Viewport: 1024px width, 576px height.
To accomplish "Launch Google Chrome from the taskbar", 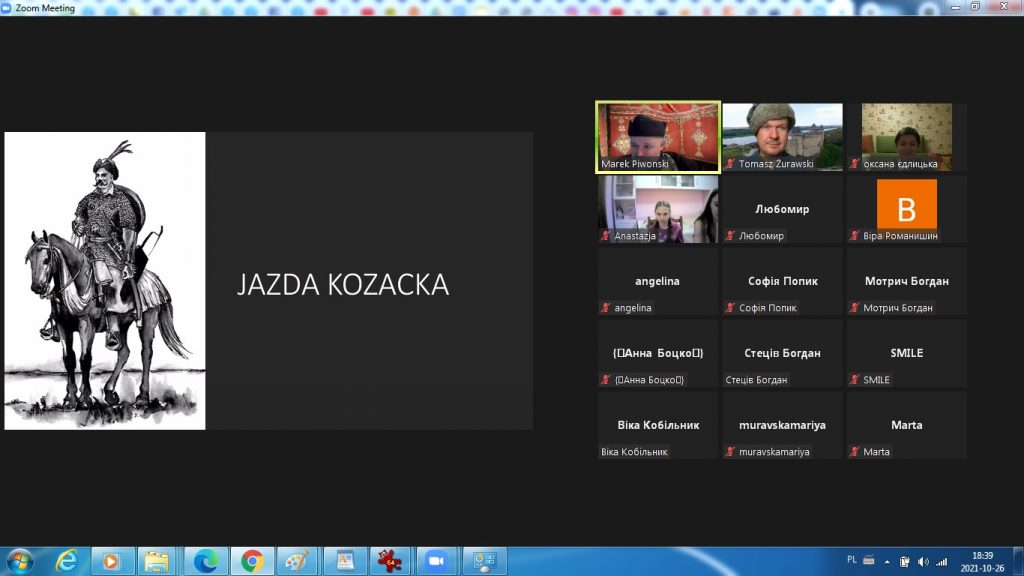I will pyautogui.click(x=252, y=561).
